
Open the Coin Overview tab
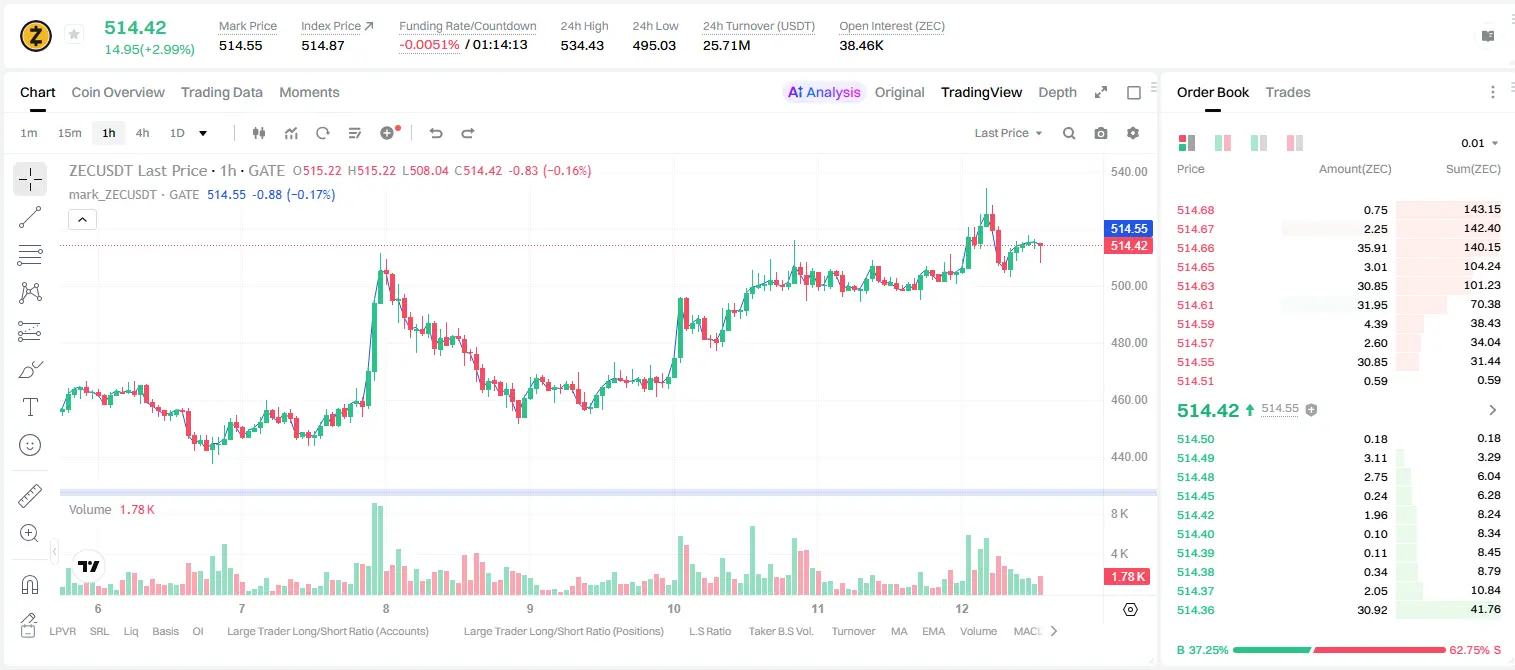118,92
